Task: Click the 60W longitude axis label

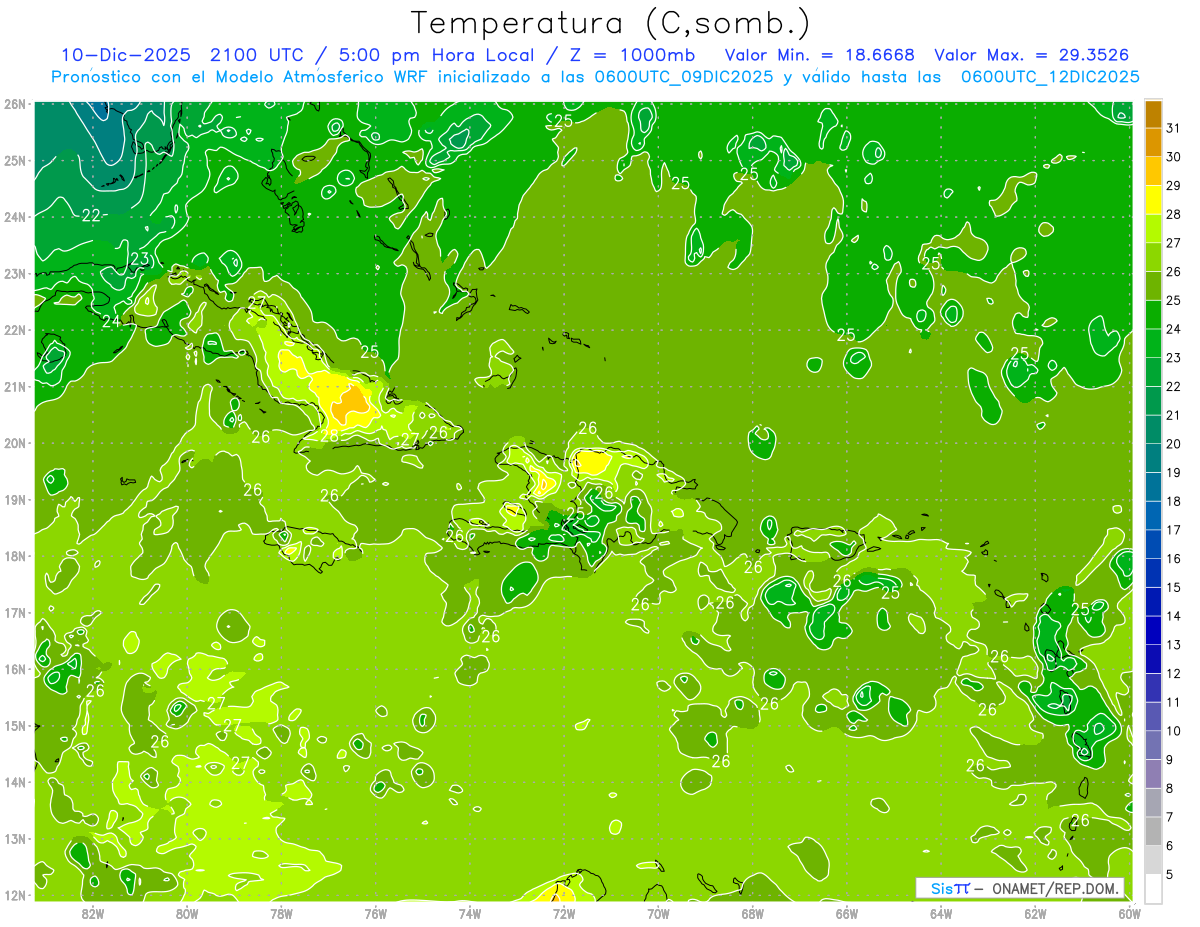Action: coord(1129,913)
